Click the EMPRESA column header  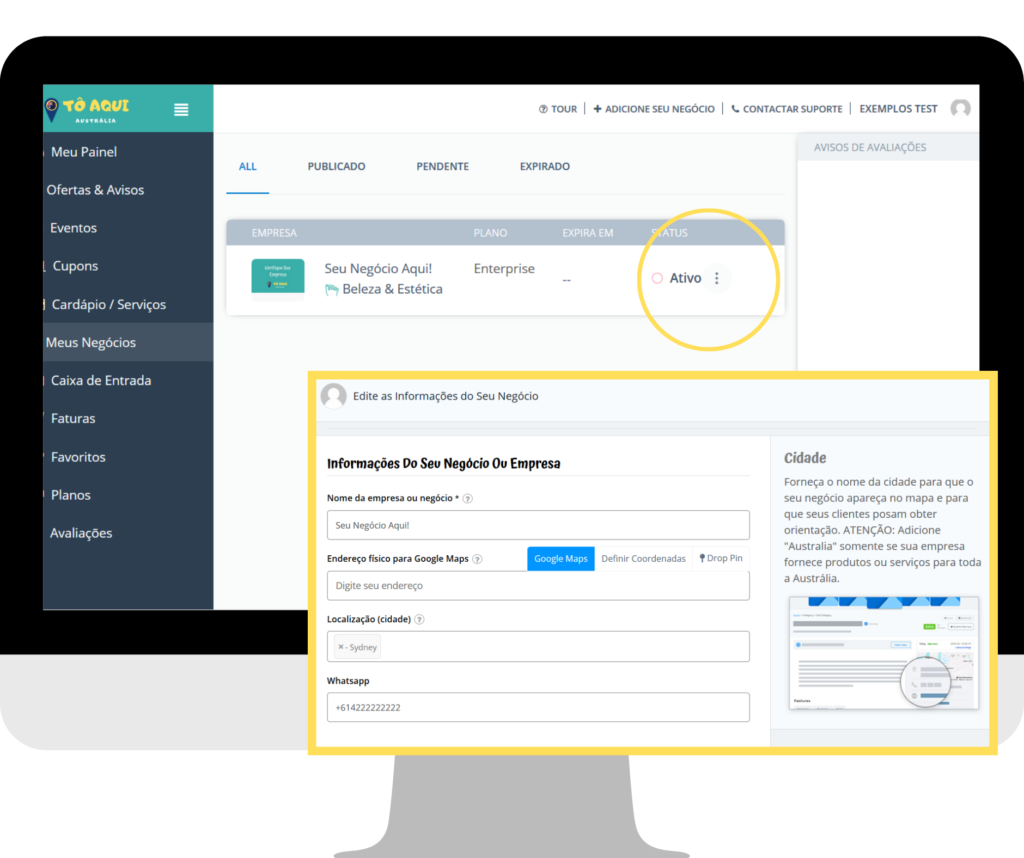tap(274, 233)
